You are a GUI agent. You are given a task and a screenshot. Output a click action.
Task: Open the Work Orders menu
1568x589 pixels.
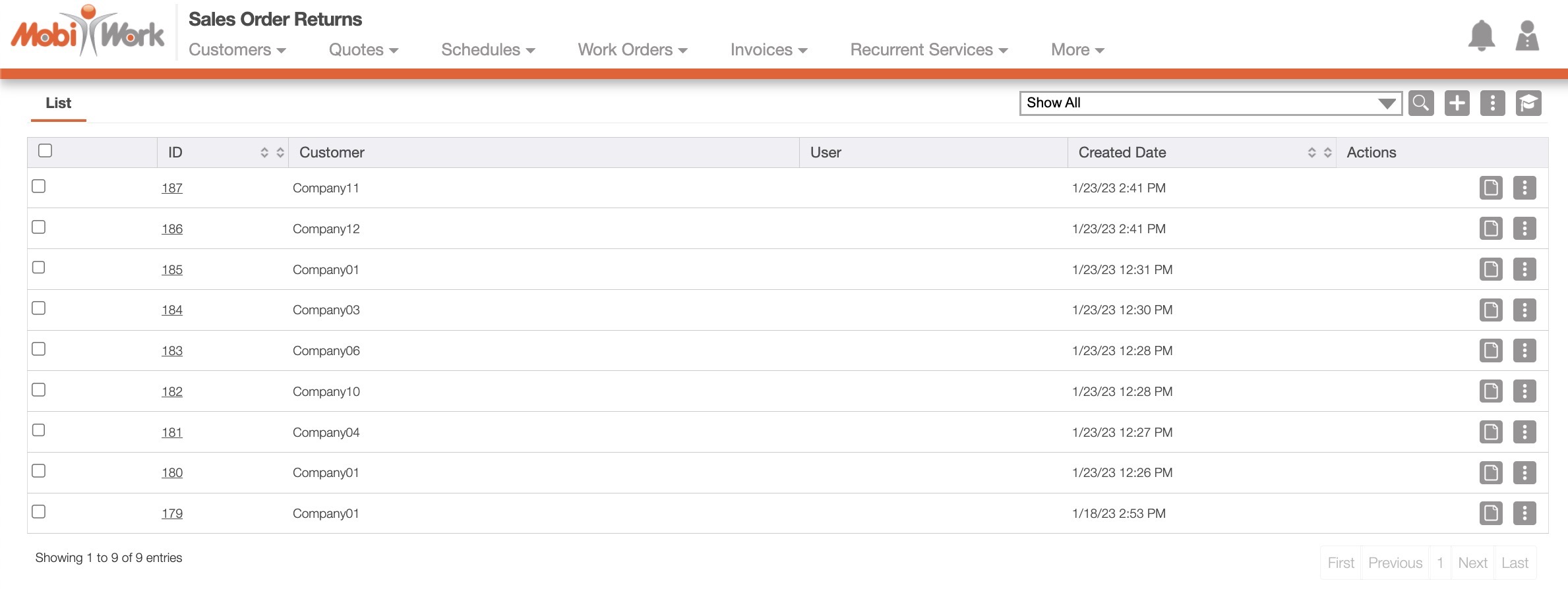click(632, 50)
